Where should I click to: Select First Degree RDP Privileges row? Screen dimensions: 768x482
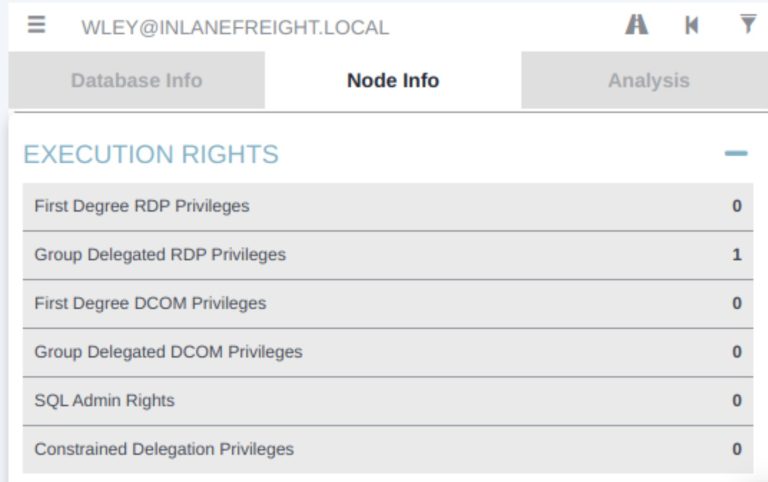(x=142, y=206)
